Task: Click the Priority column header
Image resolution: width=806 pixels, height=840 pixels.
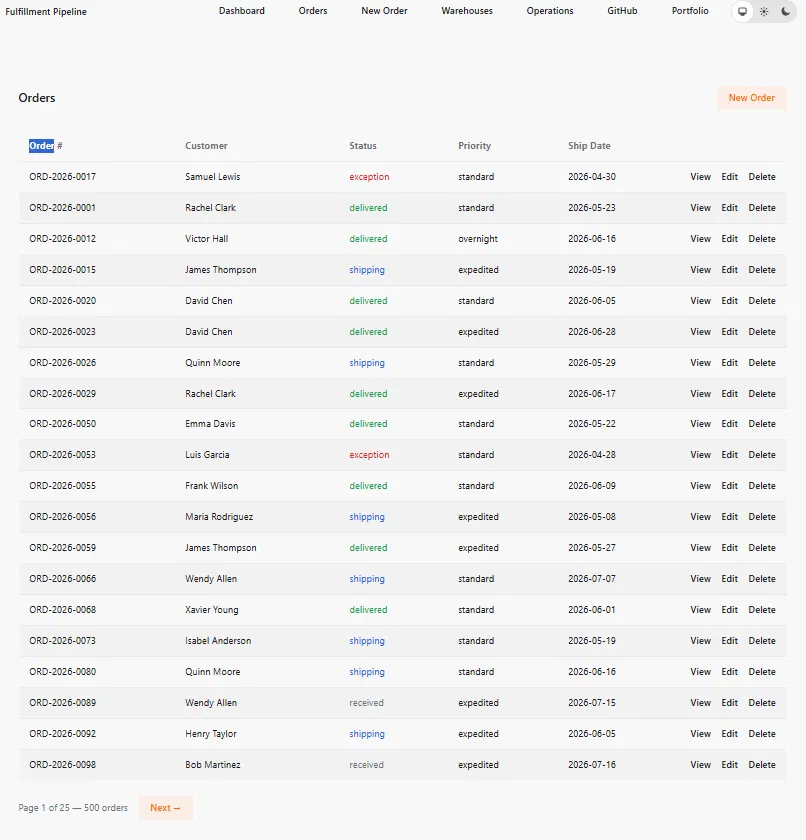Action: [x=474, y=146]
